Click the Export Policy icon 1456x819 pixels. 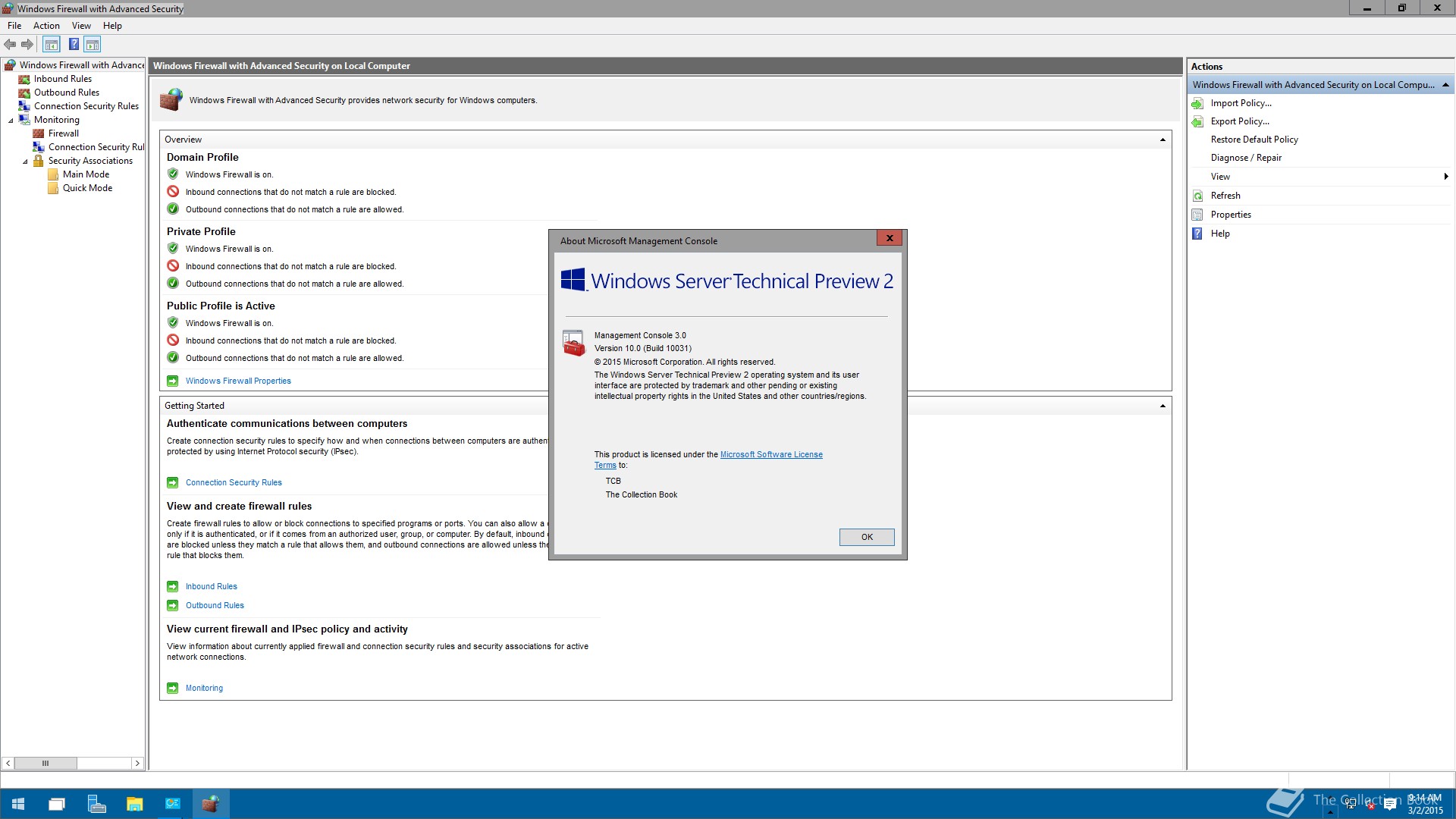coord(1197,121)
